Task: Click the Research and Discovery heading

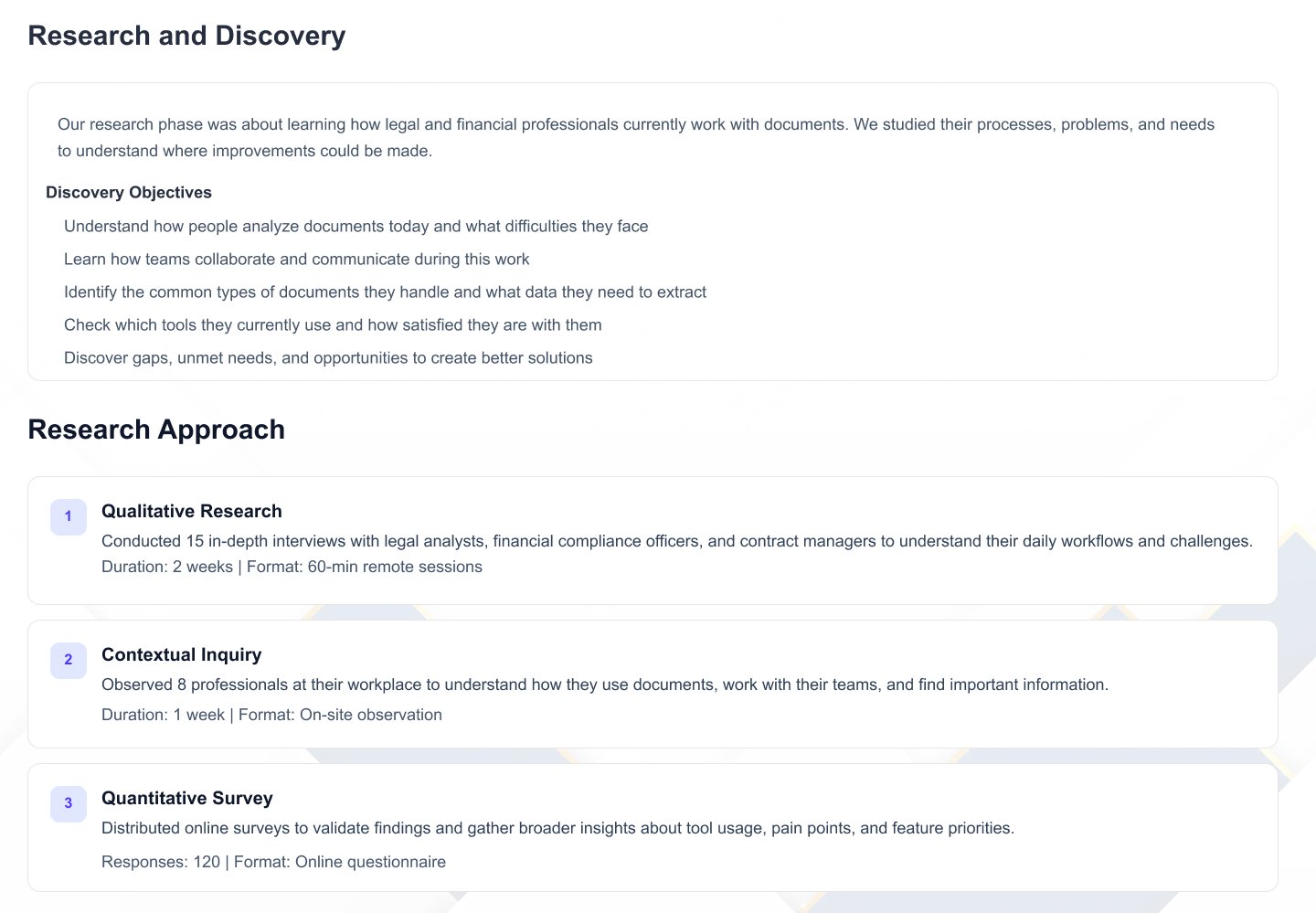Action: pyautogui.click(x=186, y=36)
